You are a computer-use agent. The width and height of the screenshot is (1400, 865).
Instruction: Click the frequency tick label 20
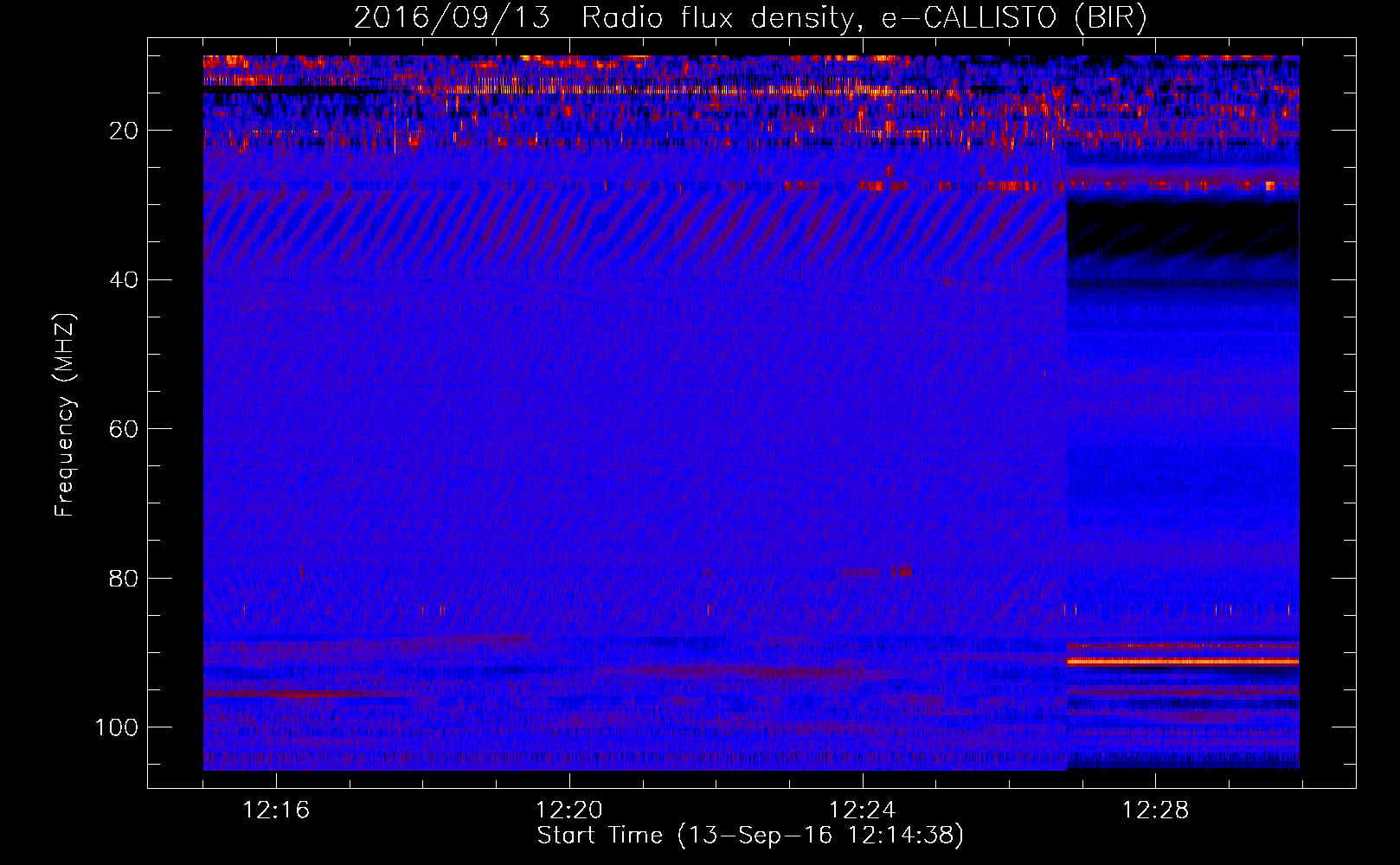(x=125, y=131)
